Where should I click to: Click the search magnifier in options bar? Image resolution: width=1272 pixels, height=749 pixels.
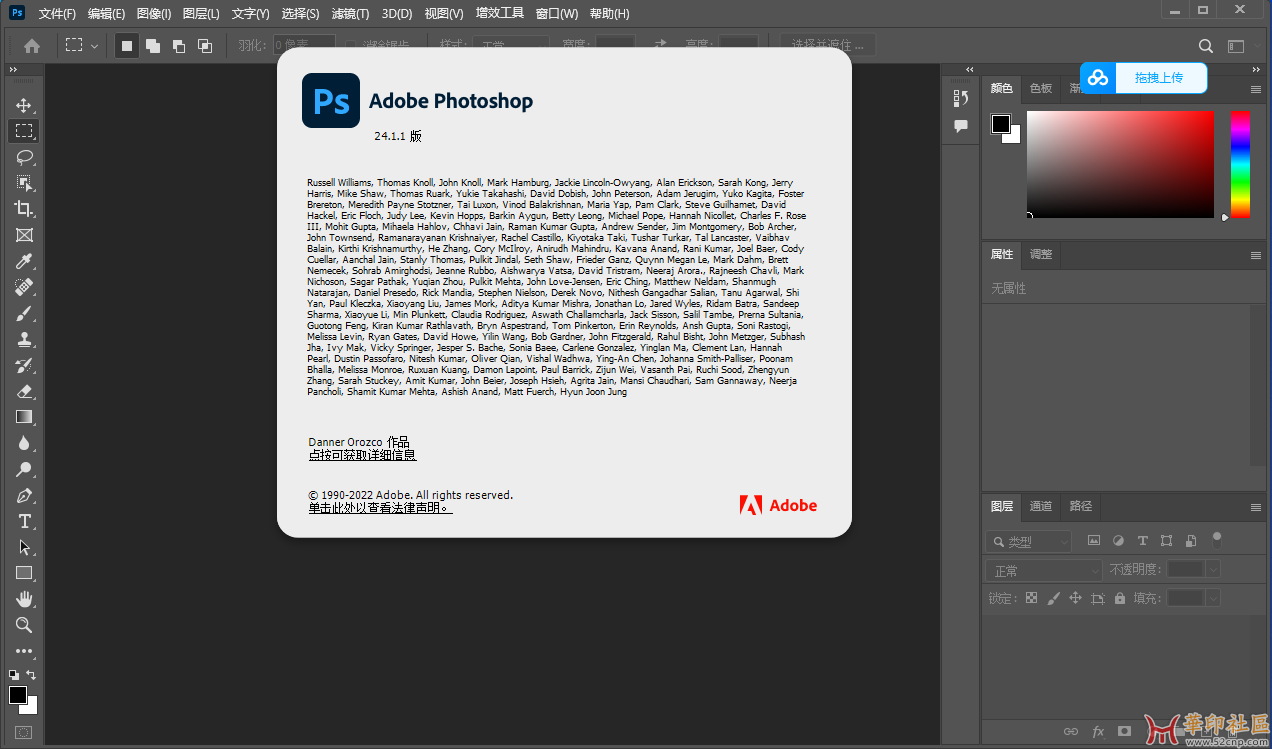tap(1206, 46)
